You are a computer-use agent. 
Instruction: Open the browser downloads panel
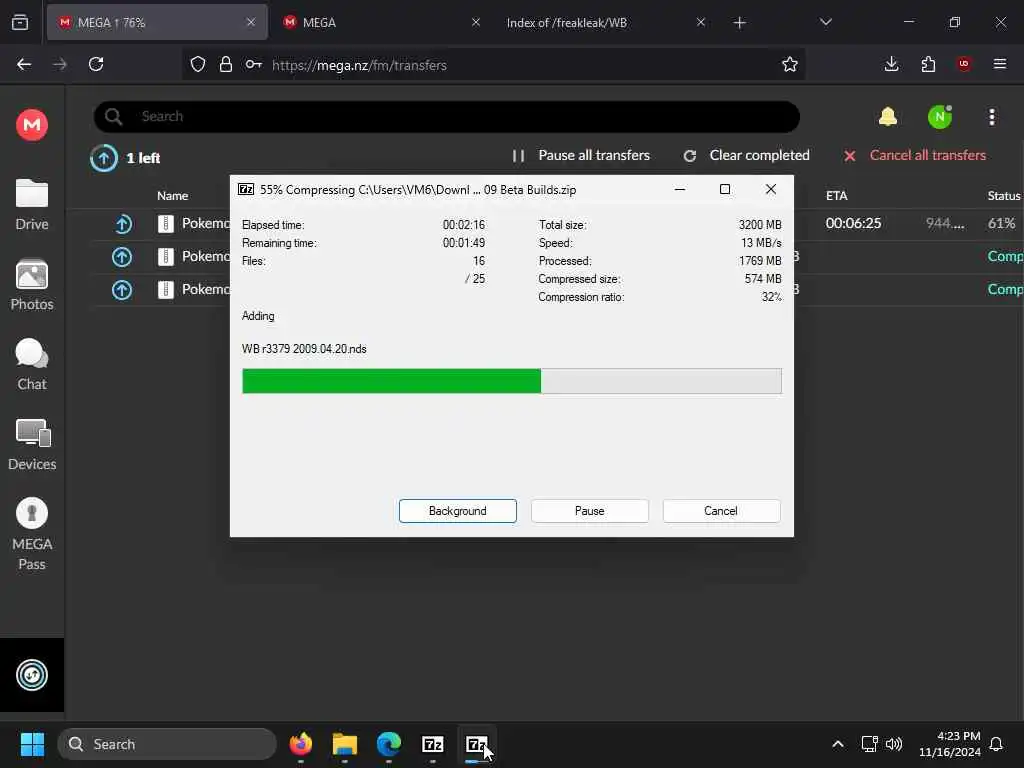click(891, 64)
